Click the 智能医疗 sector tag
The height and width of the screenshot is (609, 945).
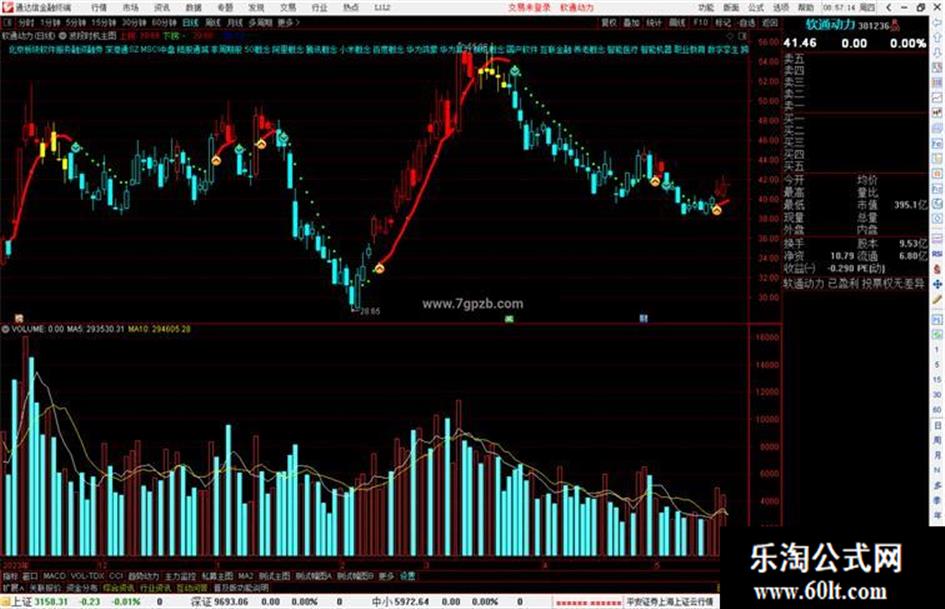622,49
